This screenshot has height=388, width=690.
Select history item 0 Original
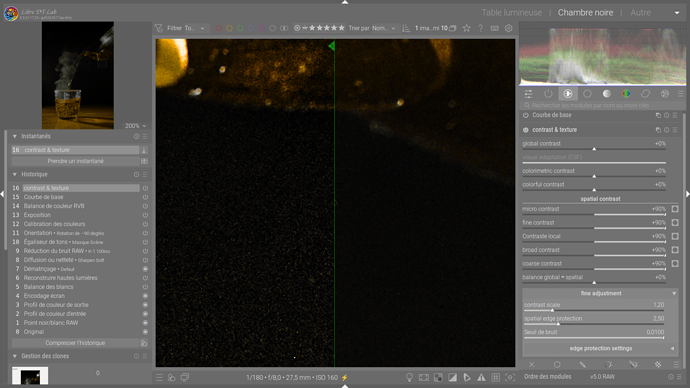(x=75, y=332)
